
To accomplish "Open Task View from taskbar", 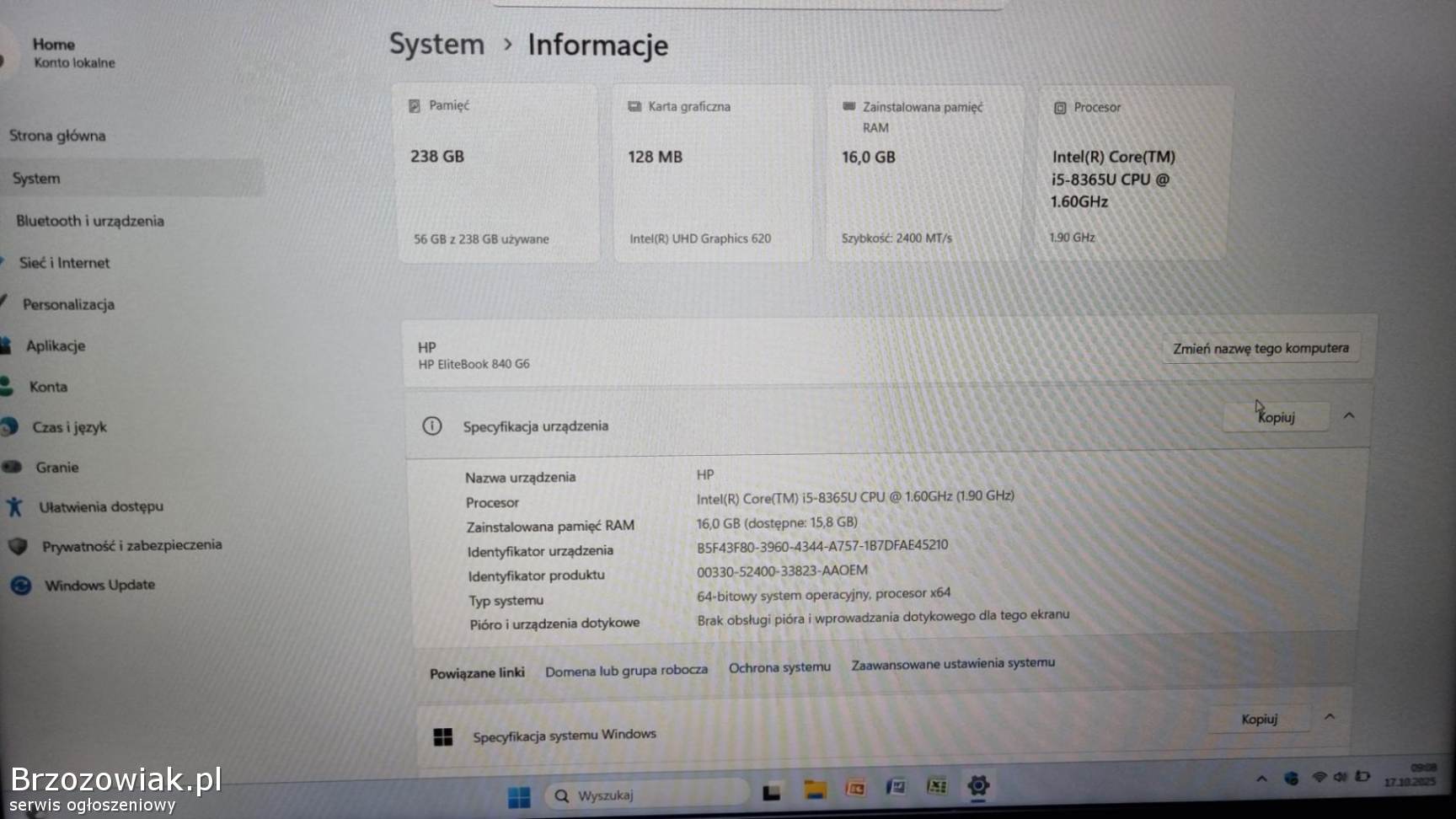I will coord(771,792).
